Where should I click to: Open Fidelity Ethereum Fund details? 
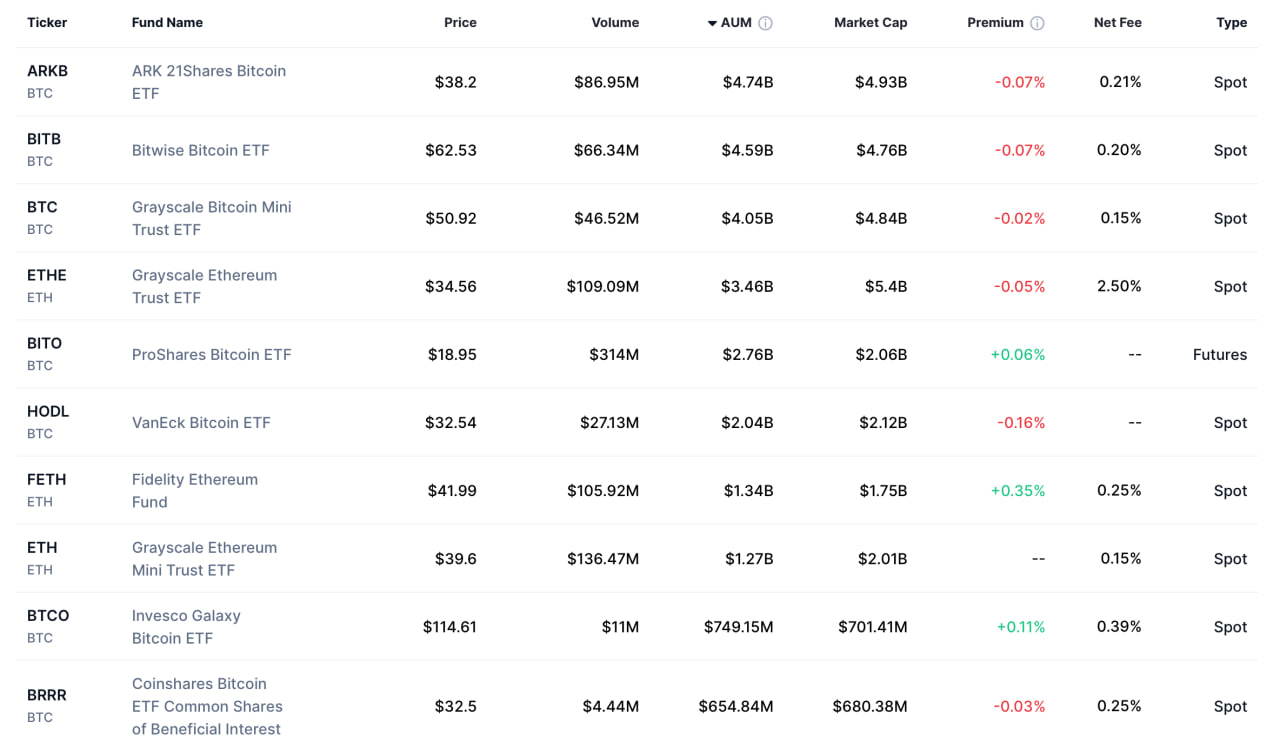pyautogui.click(x=194, y=490)
